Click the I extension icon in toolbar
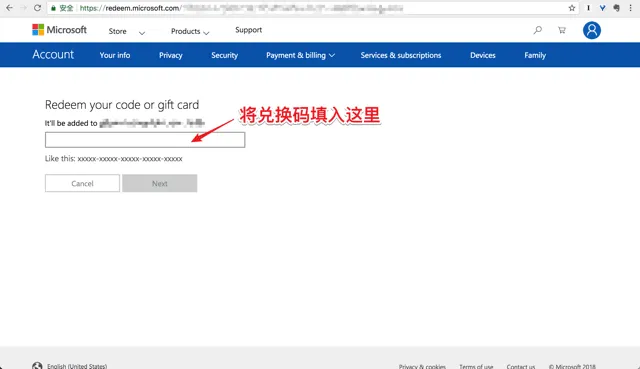 [588, 8]
